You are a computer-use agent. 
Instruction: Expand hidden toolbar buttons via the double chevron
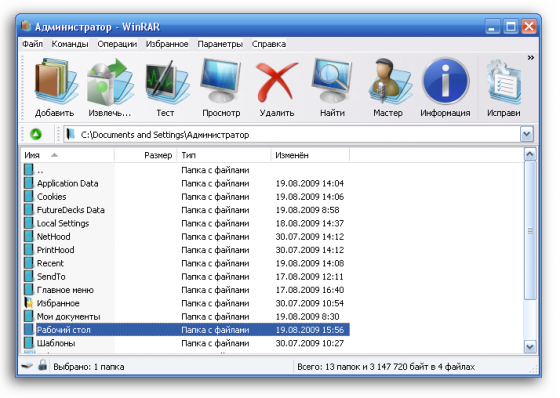531,58
